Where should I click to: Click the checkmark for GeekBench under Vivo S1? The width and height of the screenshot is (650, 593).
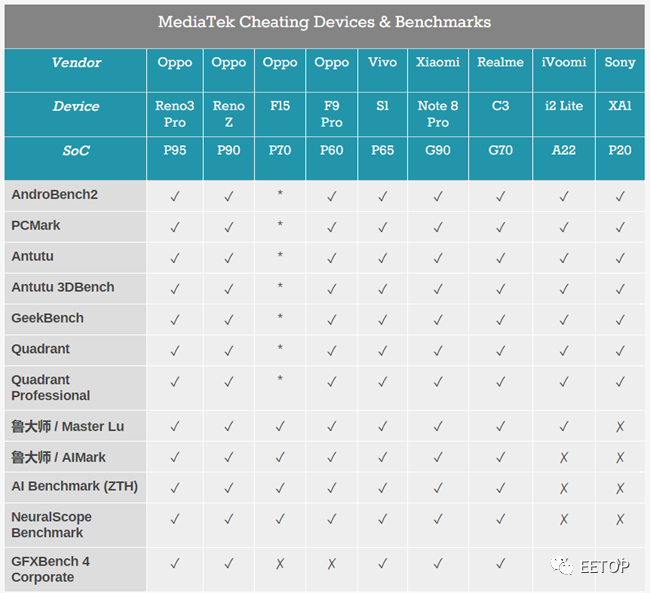pos(382,319)
